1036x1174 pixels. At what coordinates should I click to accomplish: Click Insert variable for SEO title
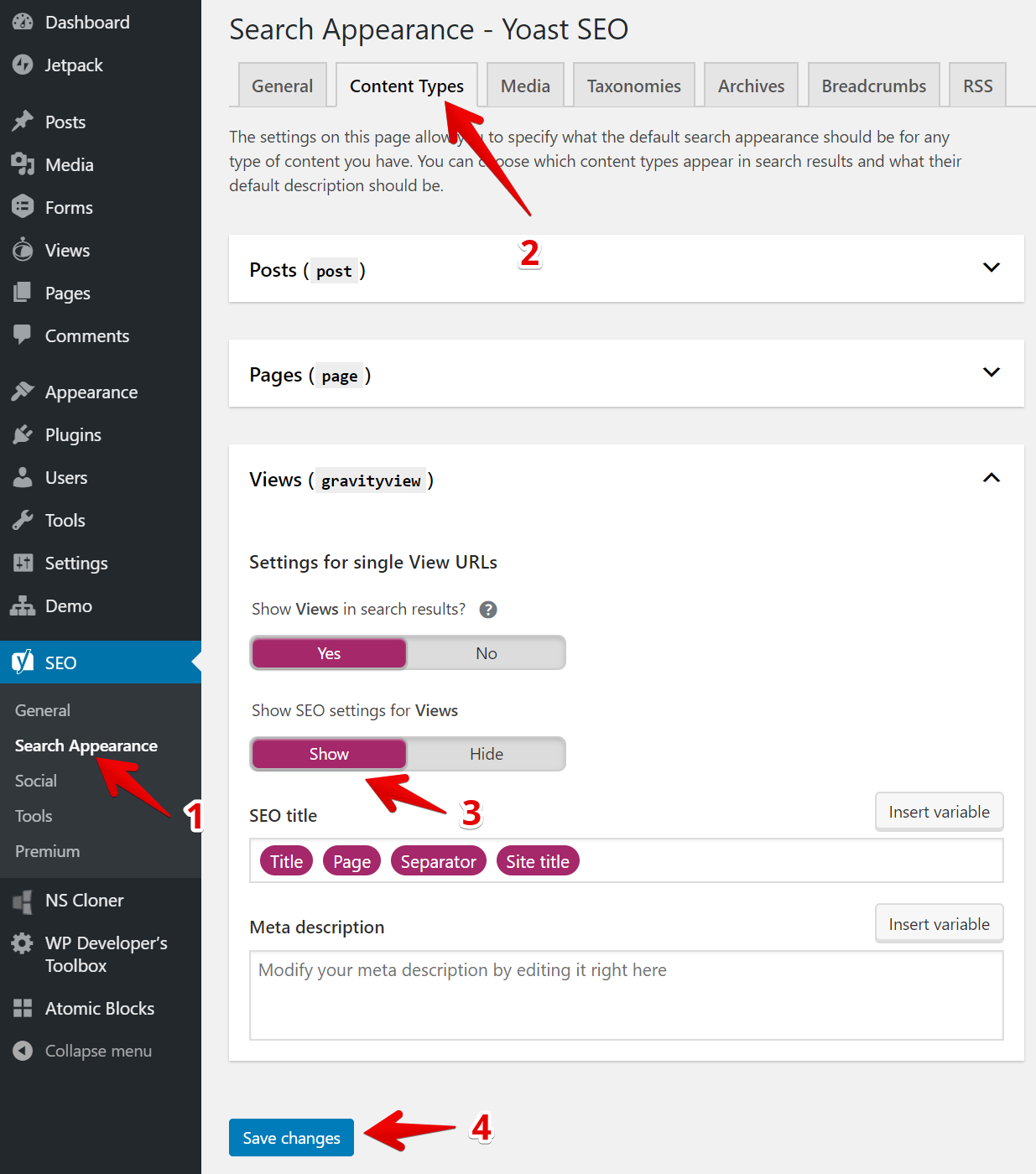click(939, 812)
